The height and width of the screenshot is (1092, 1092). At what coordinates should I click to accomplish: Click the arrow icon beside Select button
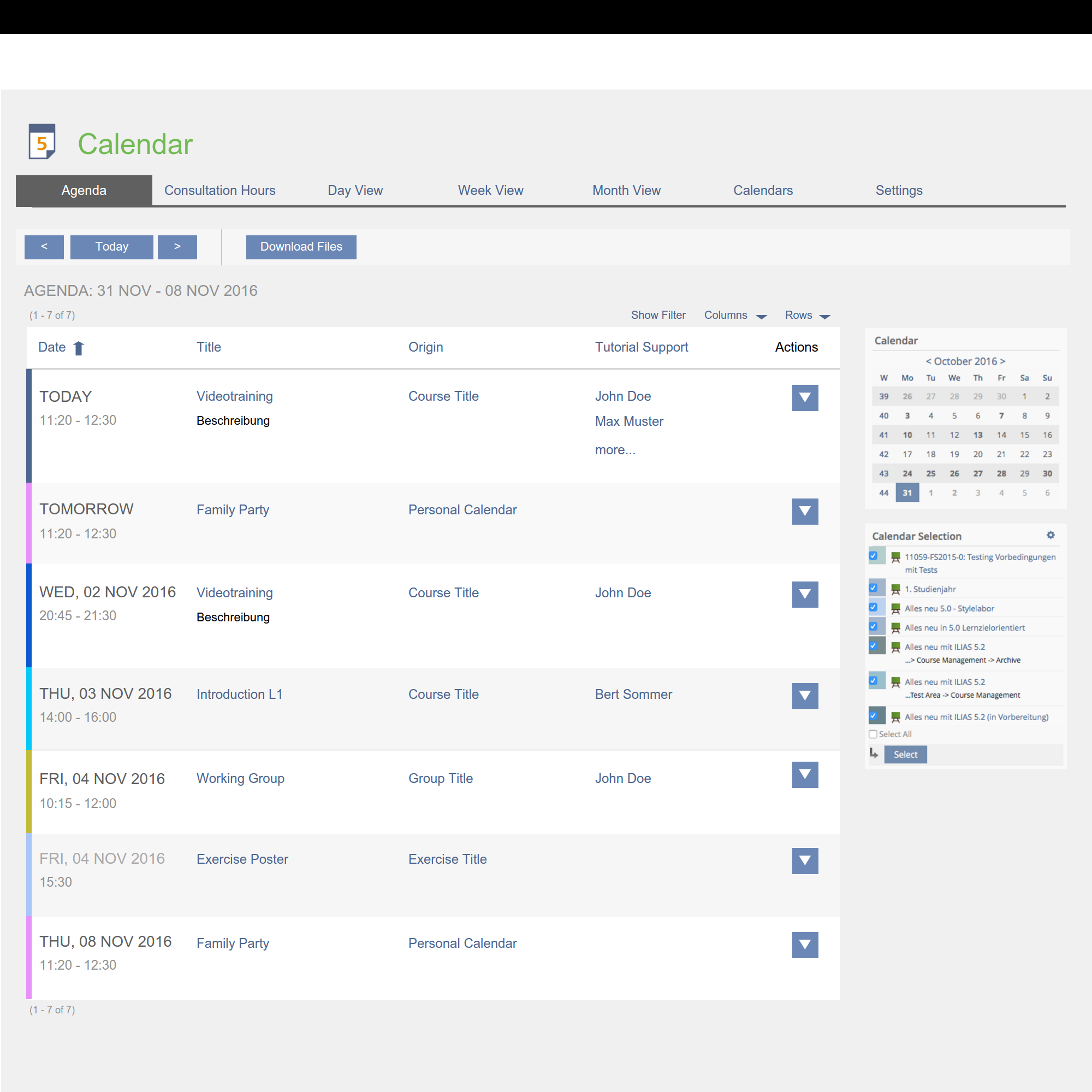874,753
